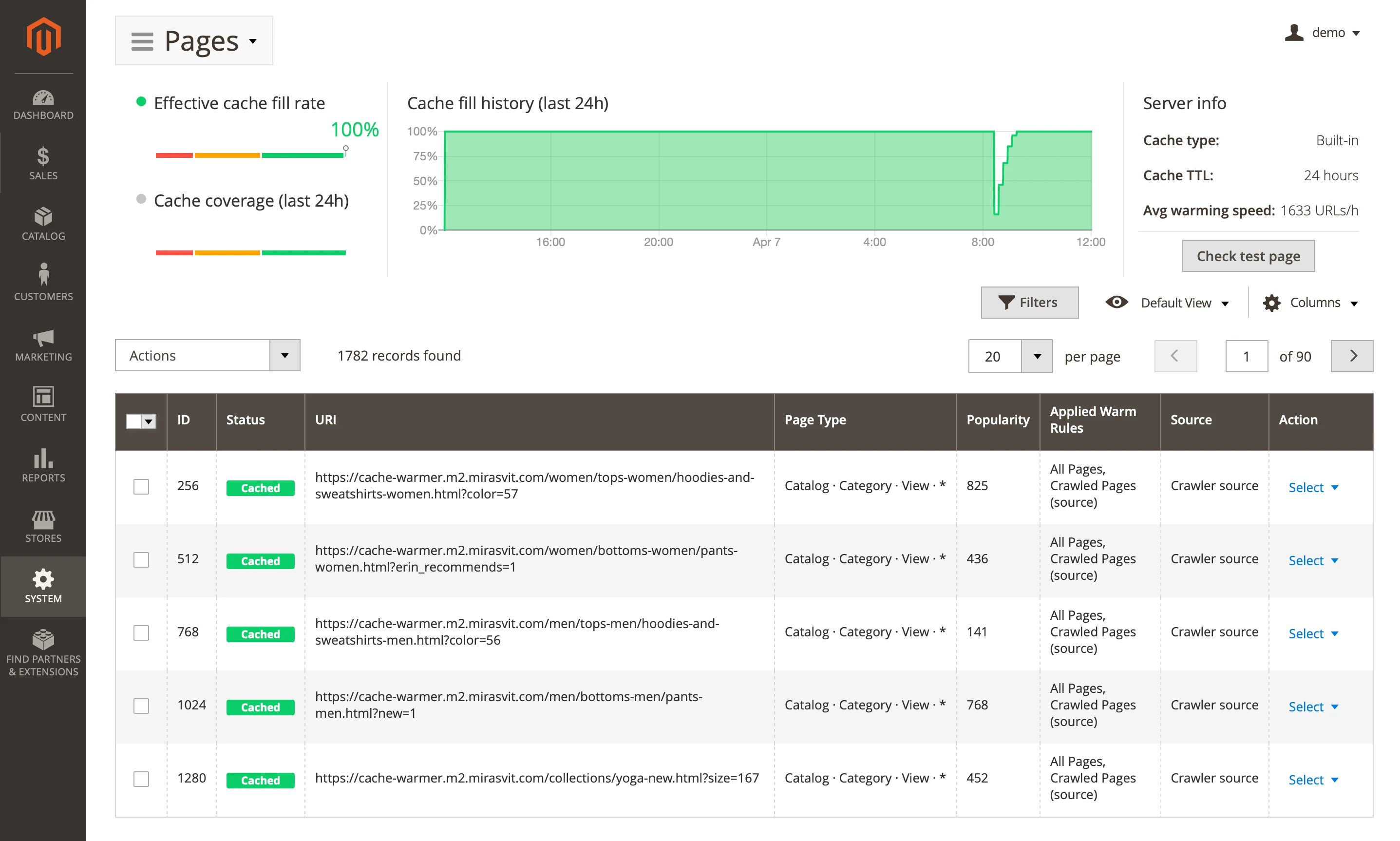Open the Catalog sidebar menu
Image resolution: width=1400 pixels, height=841 pixels.
point(43,225)
